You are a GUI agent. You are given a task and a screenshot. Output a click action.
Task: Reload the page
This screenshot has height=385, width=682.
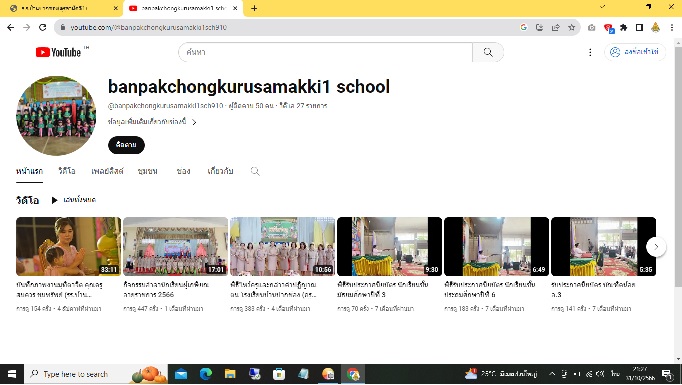(43, 27)
